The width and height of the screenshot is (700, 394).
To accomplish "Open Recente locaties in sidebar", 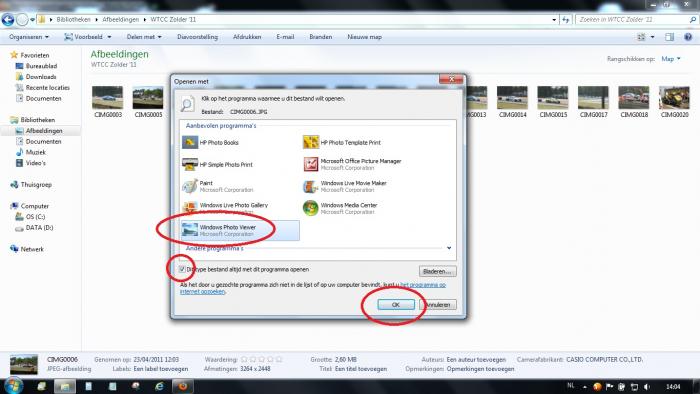I will pyautogui.click(x=47, y=87).
